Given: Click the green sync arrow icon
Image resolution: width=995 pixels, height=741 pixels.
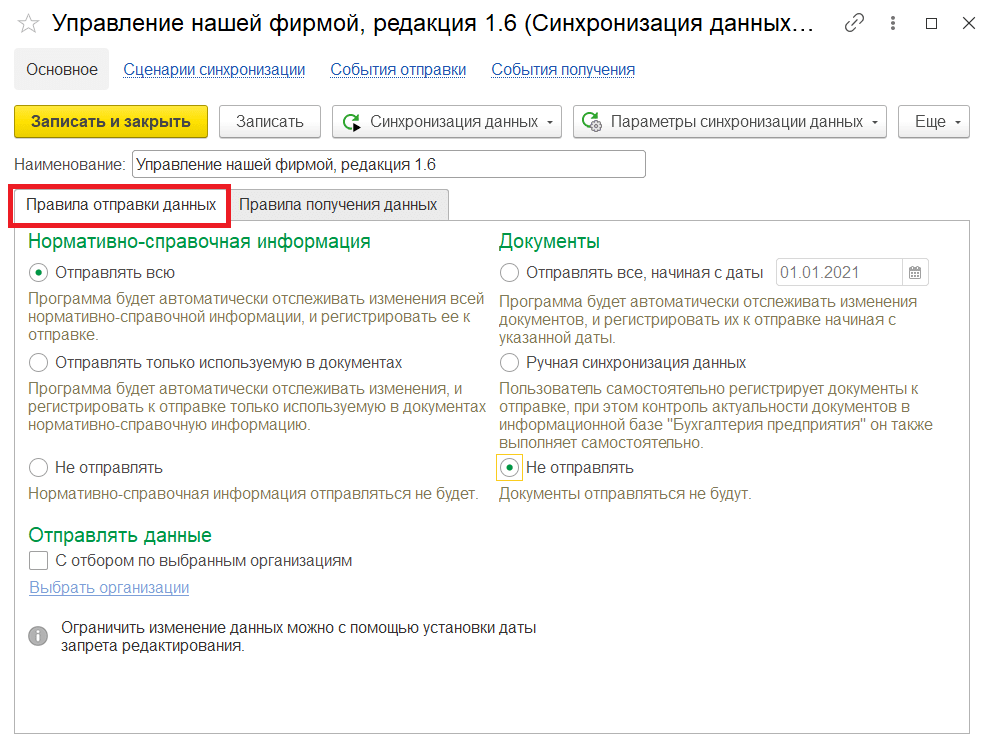Looking at the screenshot, I should [x=352, y=122].
